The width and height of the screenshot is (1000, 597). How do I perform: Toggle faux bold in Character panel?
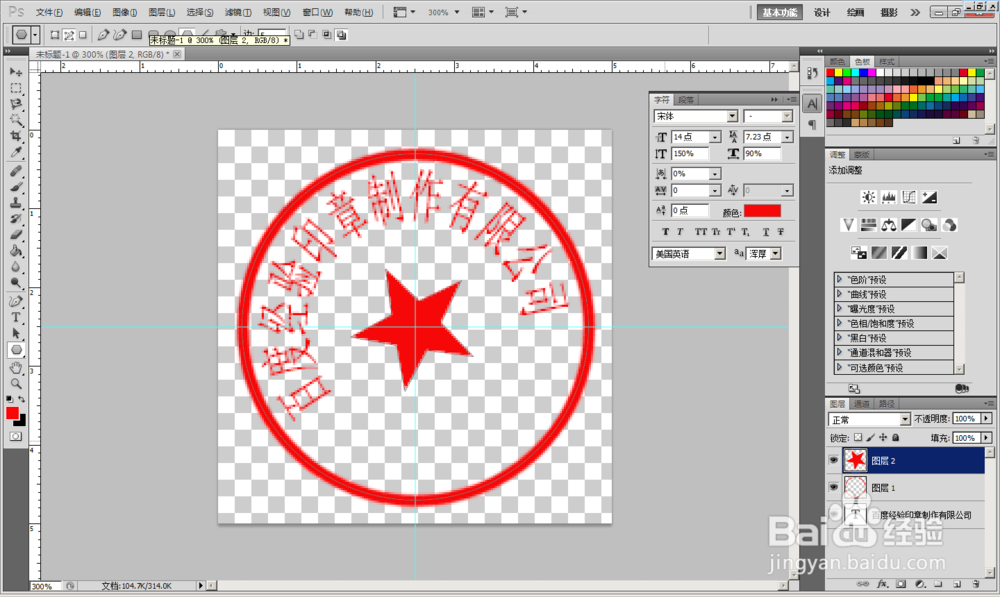[x=665, y=232]
